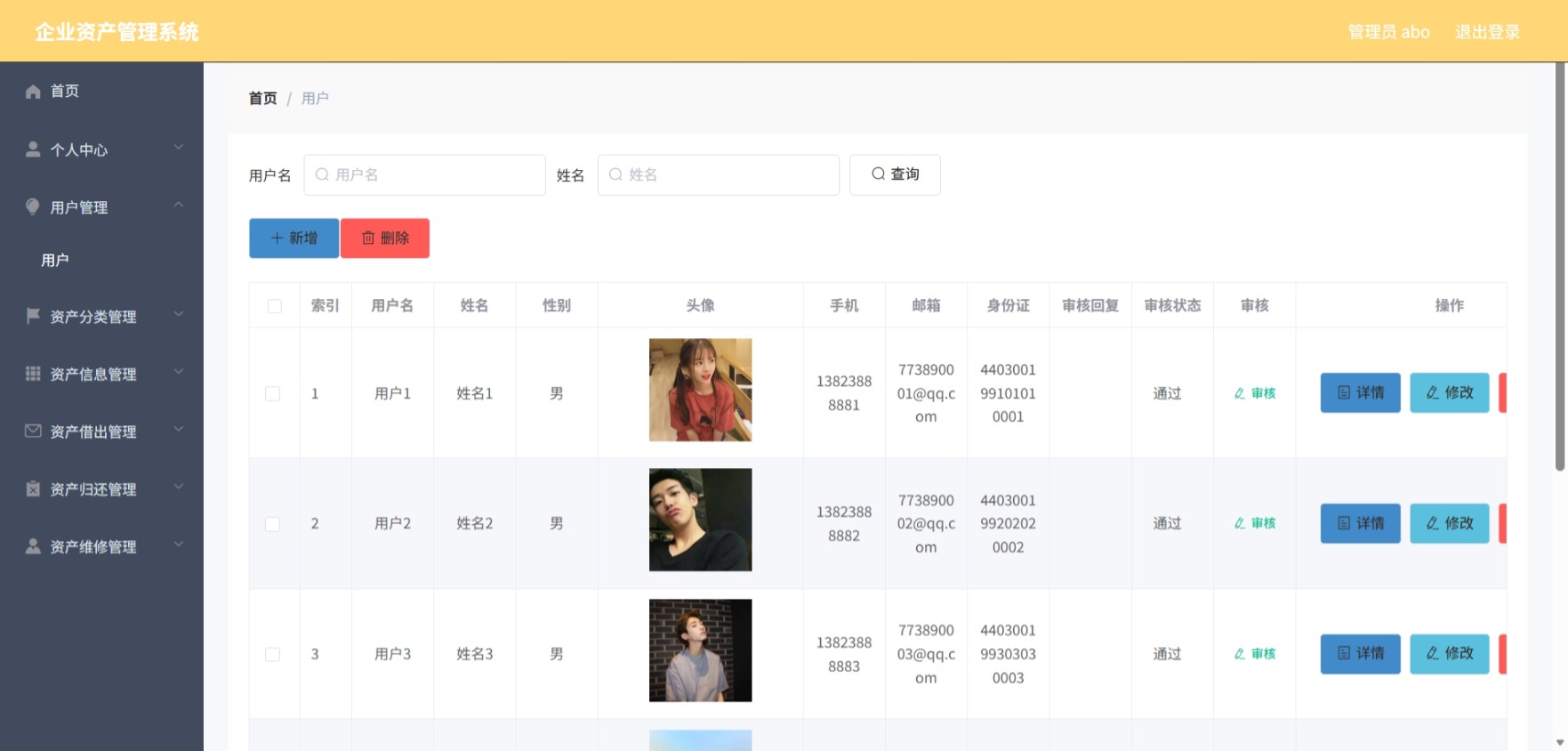Screen dimensions: 1568x751
Task: Click the 资产维修管理 user icon
Action: click(33, 546)
